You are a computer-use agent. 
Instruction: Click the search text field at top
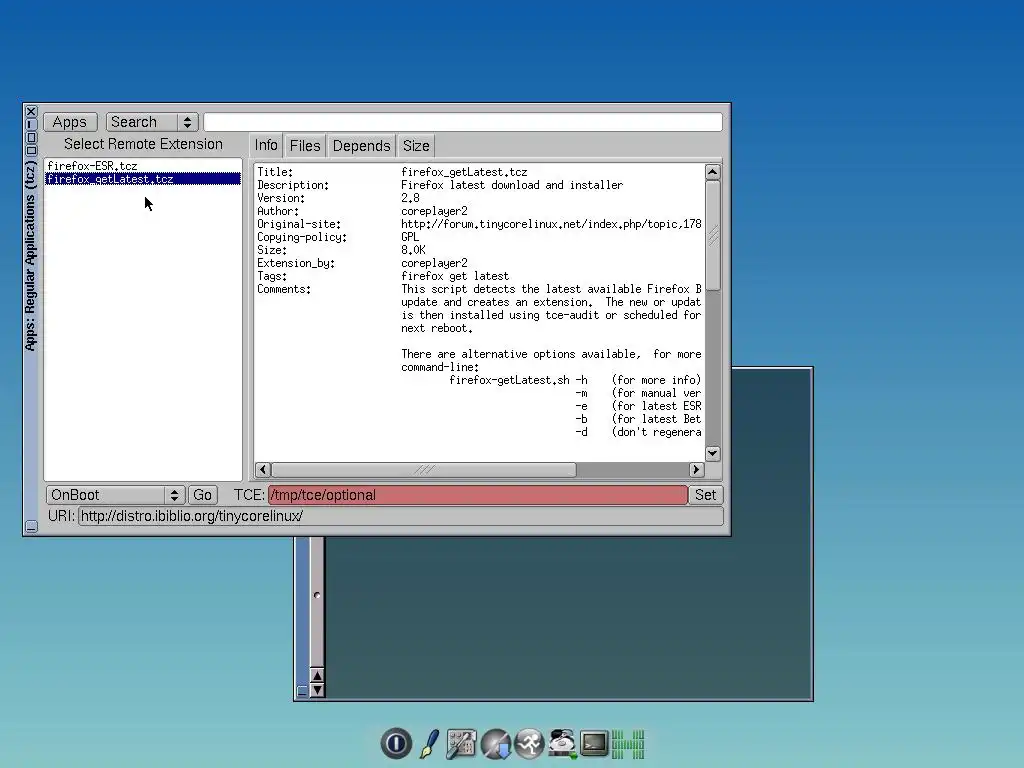[463, 122]
